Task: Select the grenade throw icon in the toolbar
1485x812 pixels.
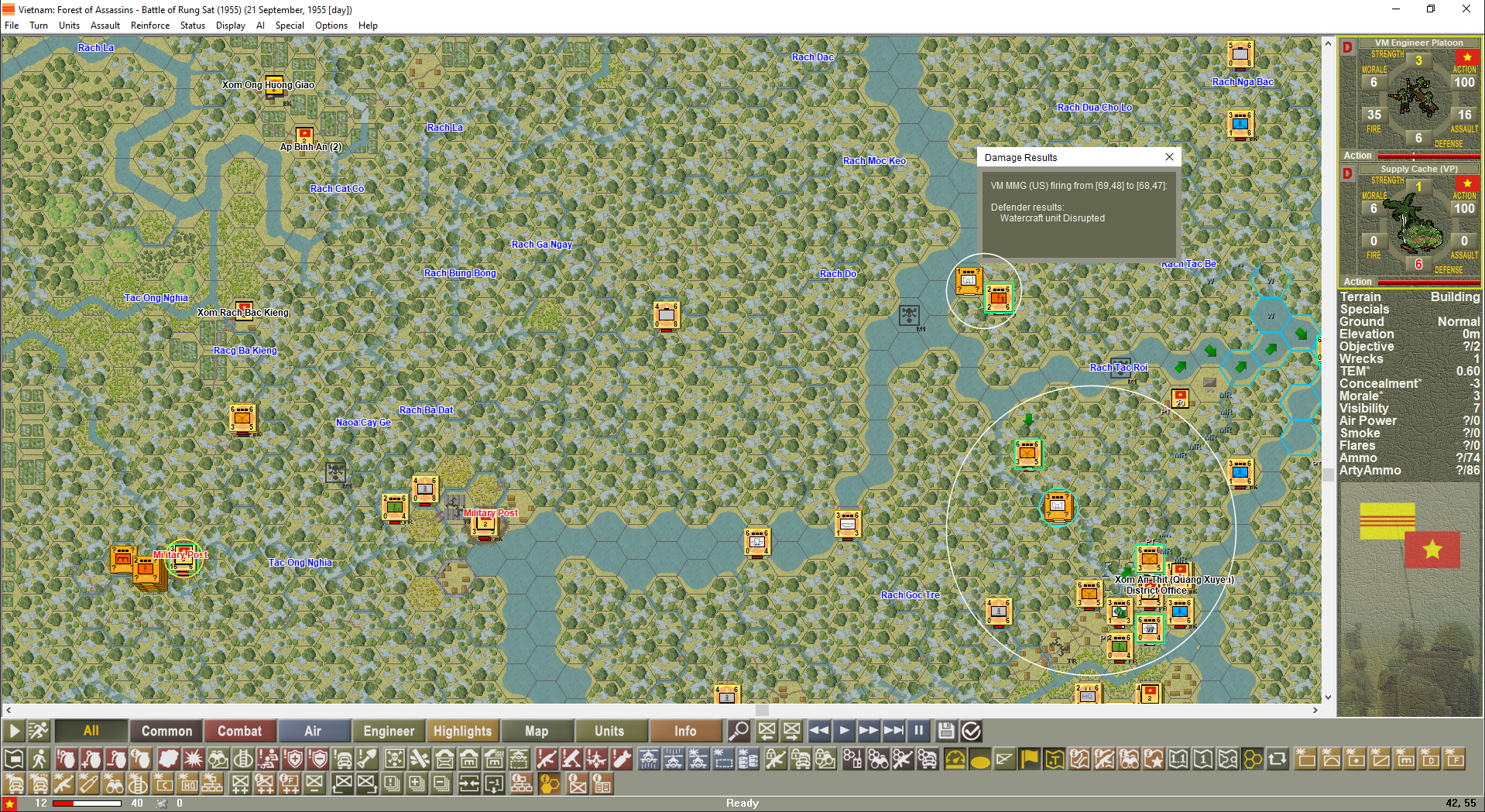Action: click(65, 759)
